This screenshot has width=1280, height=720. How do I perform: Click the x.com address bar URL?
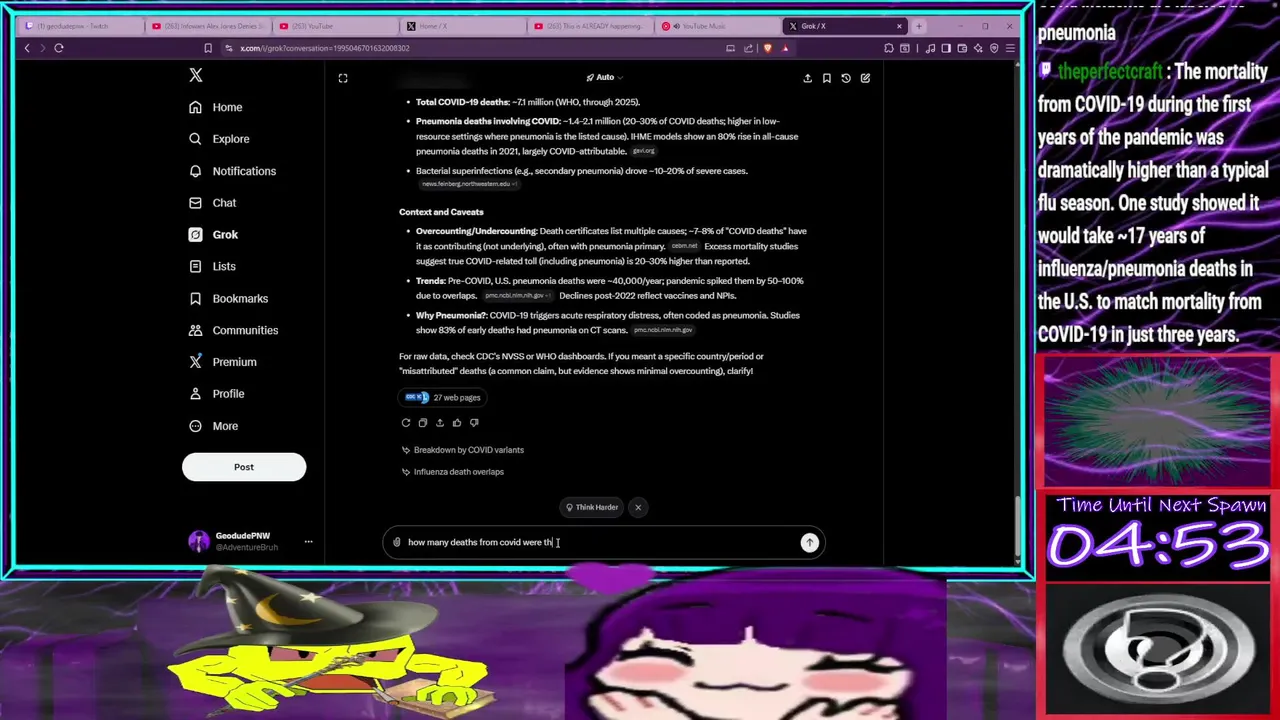[324, 48]
